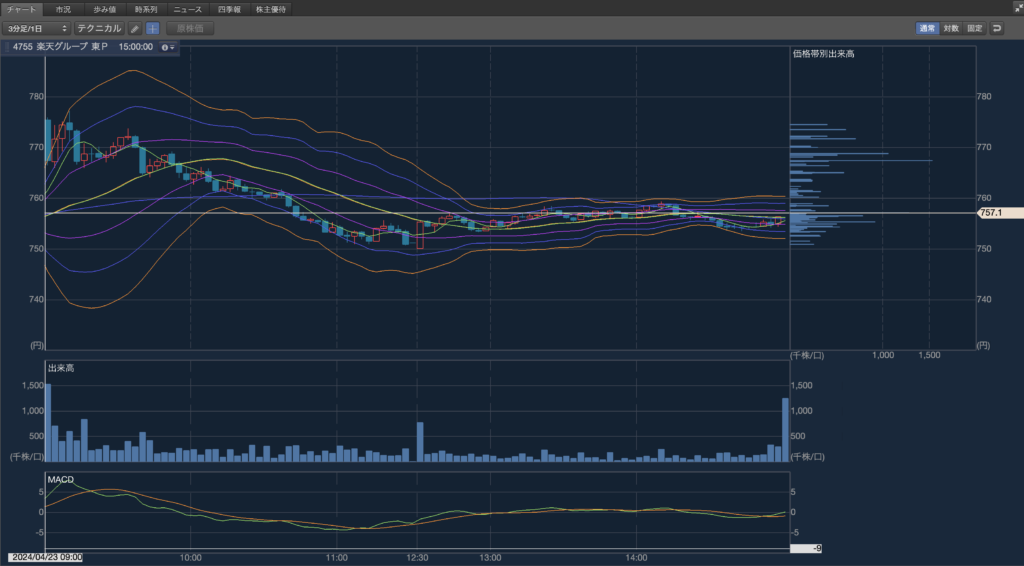
Task: Click the opening 1,500 volume bar
Action: (x=48, y=423)
